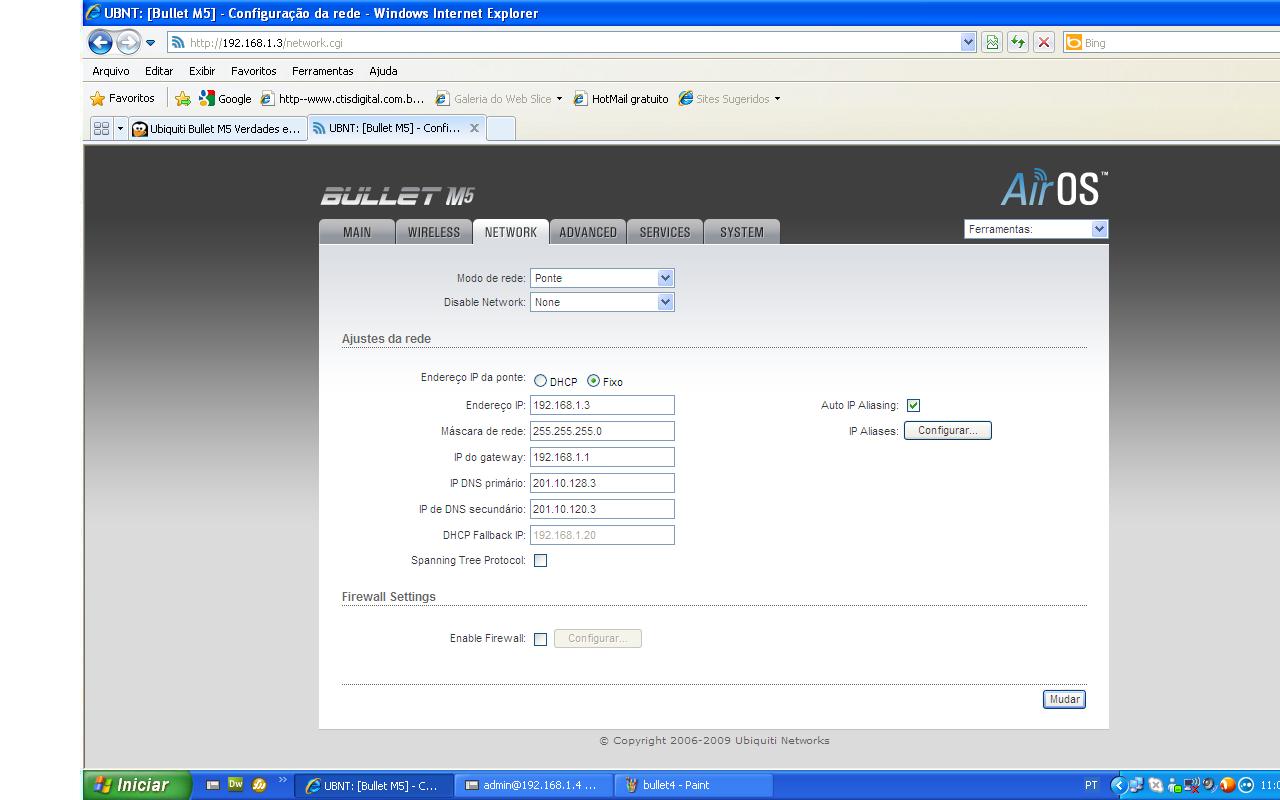Open the Ferramentas tools dropdown in AirOS

pyautogui.click(x=1036, y=229)
